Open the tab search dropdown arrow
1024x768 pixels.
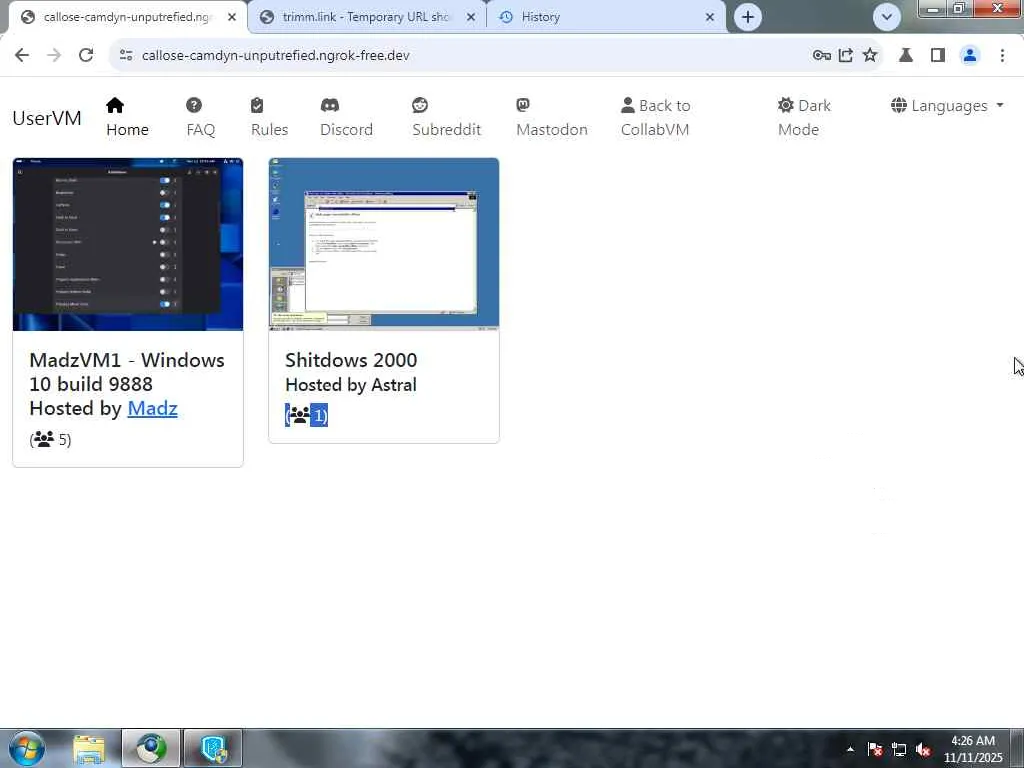click(x=887, y=17)
